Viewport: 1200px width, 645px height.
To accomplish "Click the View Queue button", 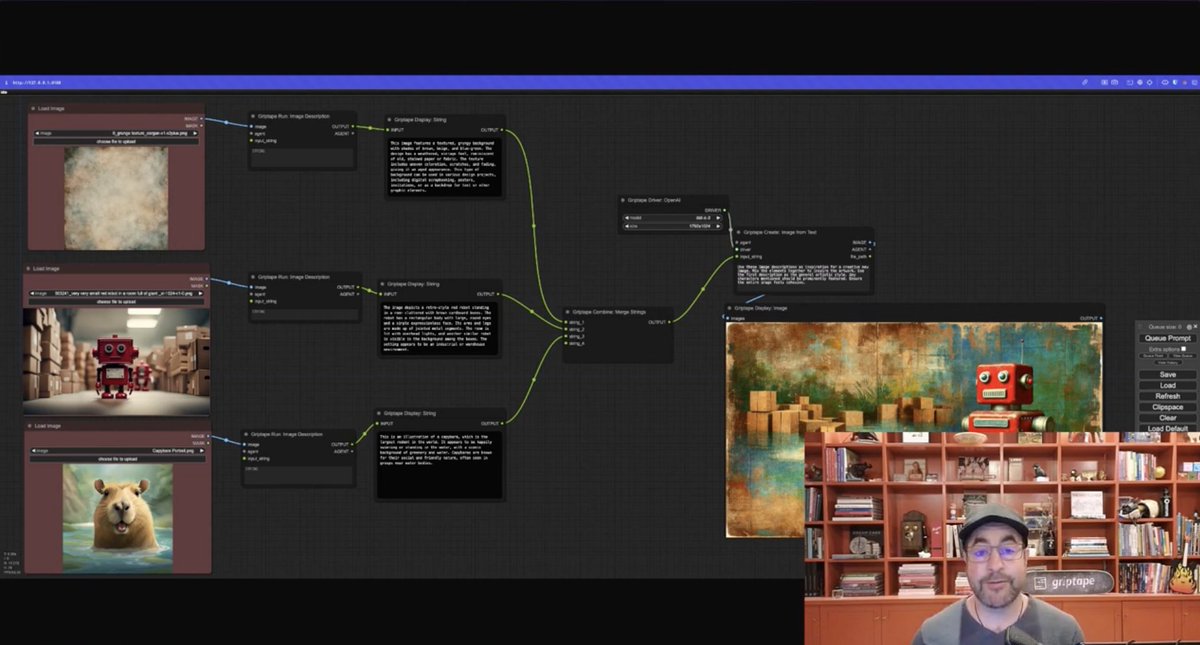I will tap(1181, 355).
